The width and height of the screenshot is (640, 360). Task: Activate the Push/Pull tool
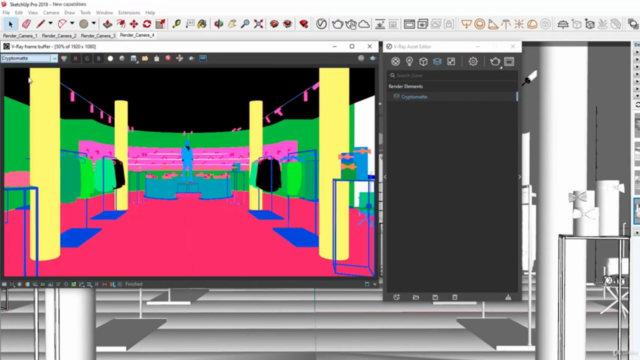click(x=107, y=24)
